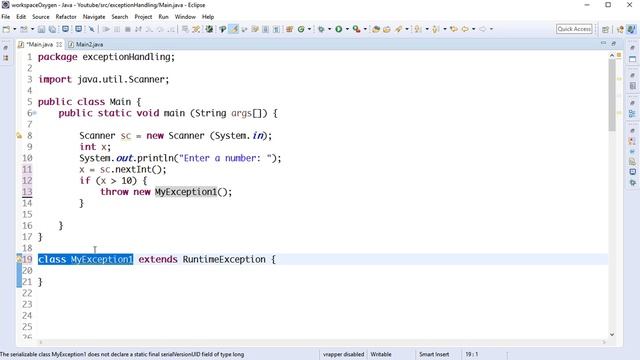Open the Edit menu
This screenshot has width=640, height=360.
(x=21, y=17)
